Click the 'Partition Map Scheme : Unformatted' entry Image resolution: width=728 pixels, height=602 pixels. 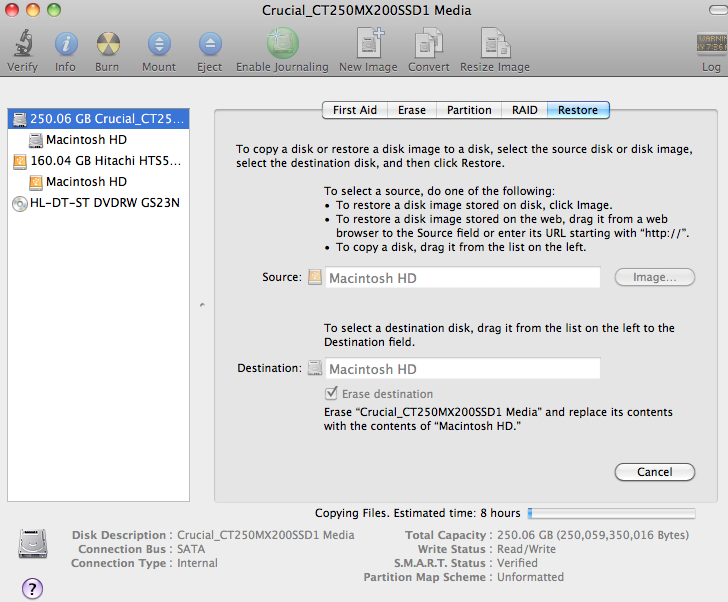pyautogui.click(x=463, y=577)
